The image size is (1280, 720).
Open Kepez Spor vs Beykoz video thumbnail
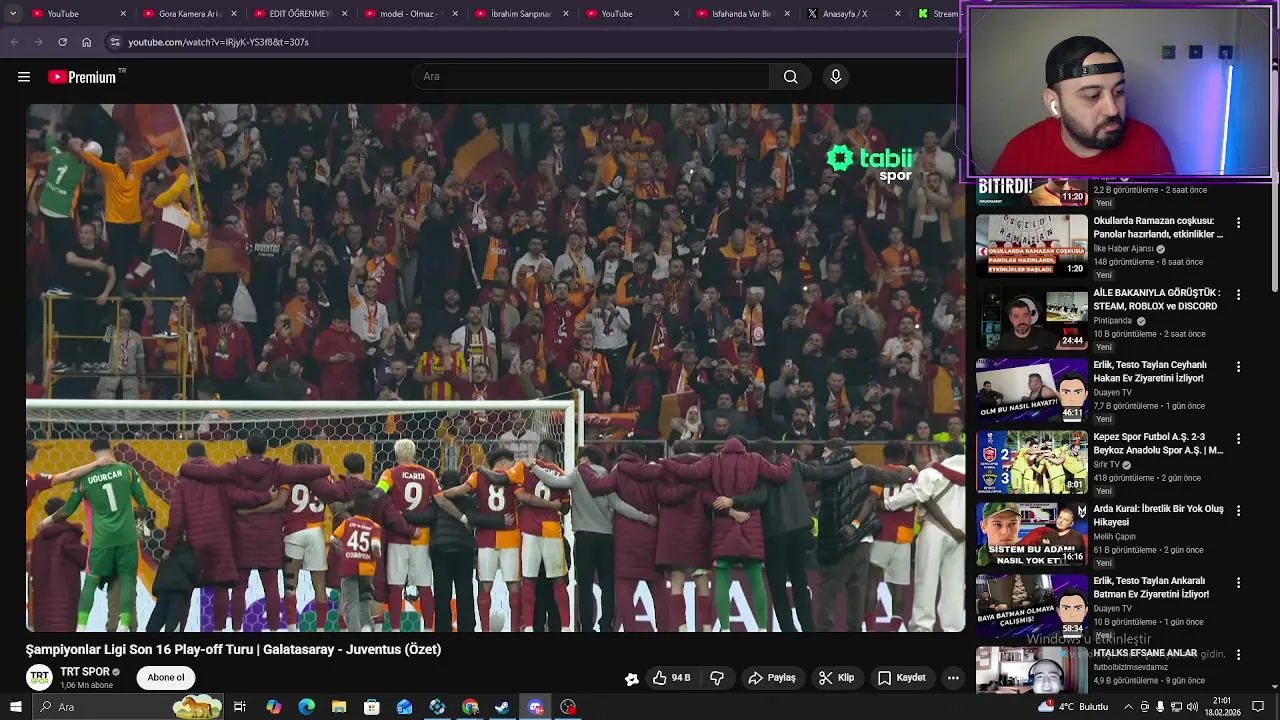pyautogui.click(x=1032, y=462)
